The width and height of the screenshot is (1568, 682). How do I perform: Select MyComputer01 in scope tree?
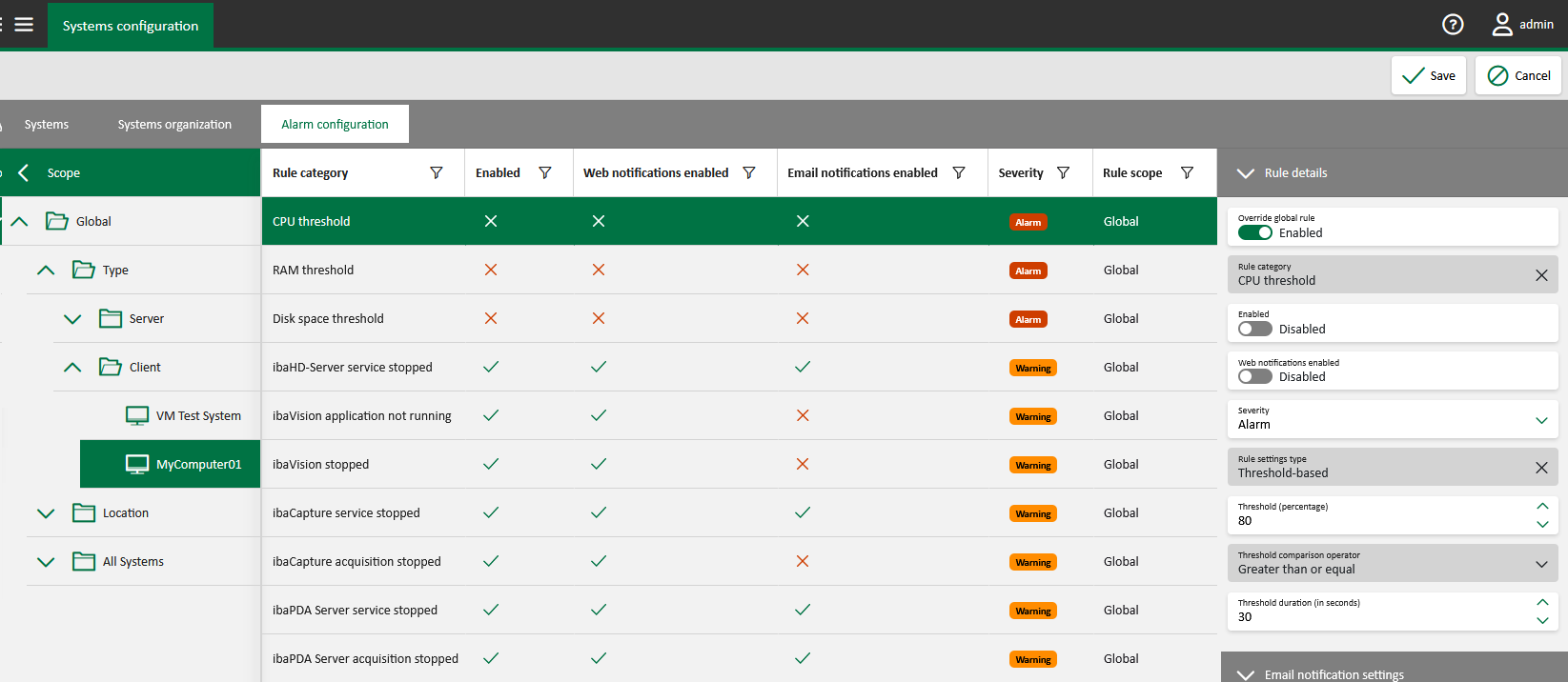170,464
